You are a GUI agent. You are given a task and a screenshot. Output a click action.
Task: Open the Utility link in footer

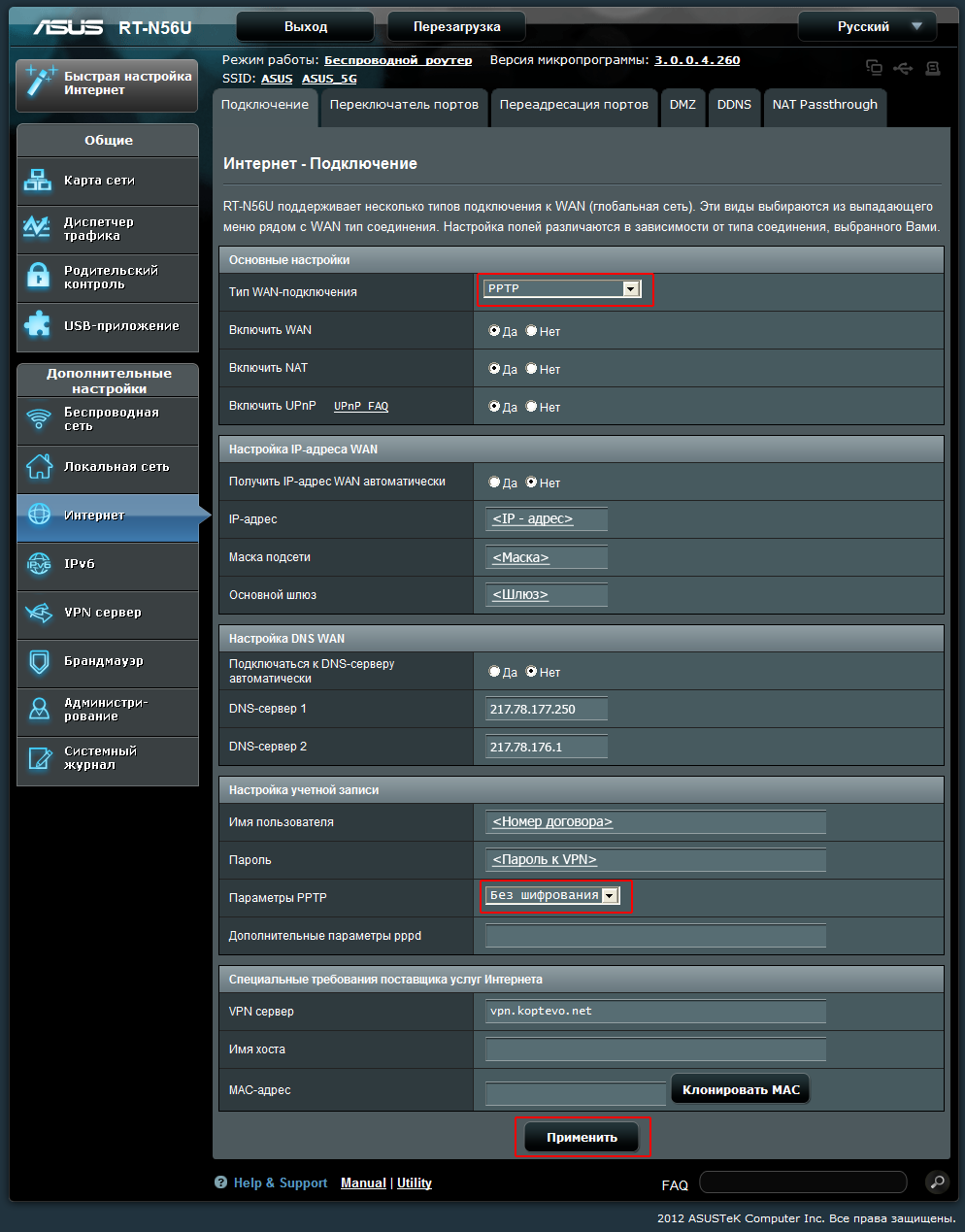(415, 1182)
